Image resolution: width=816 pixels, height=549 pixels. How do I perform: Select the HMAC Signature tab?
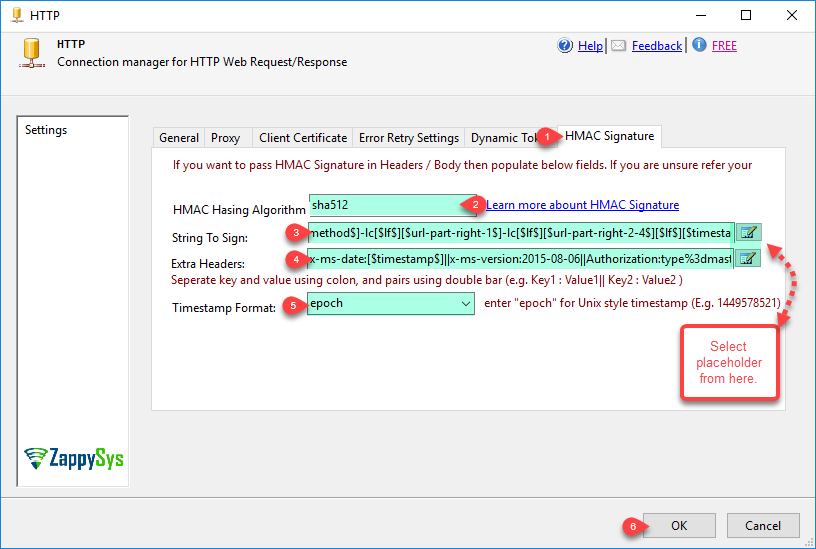tap(609, 136)
